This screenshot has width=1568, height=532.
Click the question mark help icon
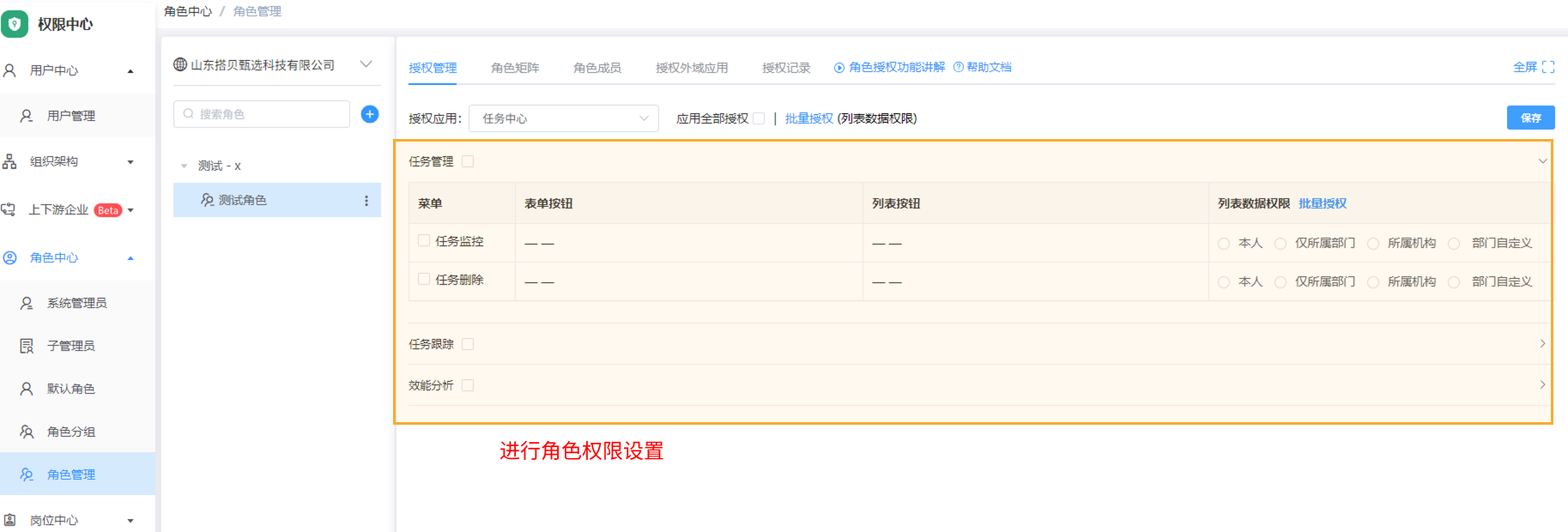click(959, 67)
